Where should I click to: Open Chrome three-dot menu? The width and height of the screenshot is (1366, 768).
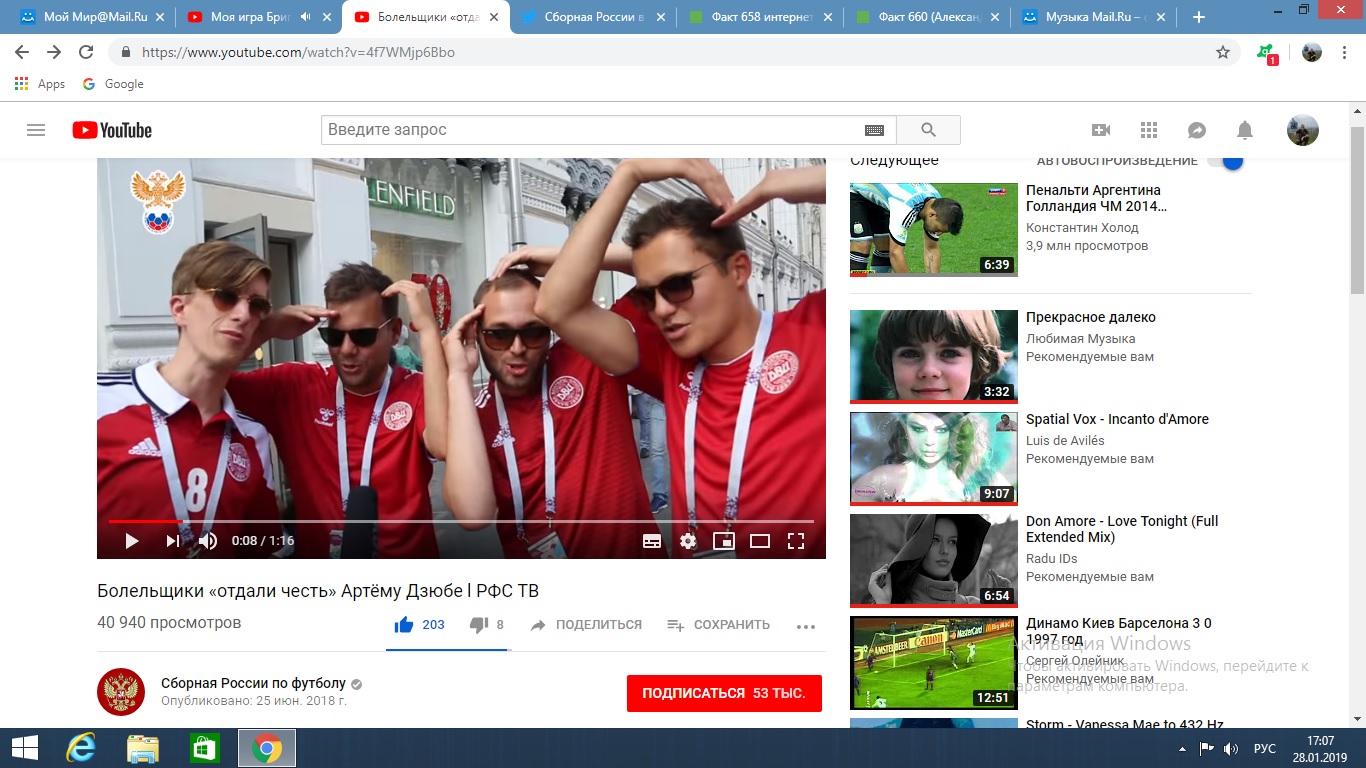[1344, 52]
